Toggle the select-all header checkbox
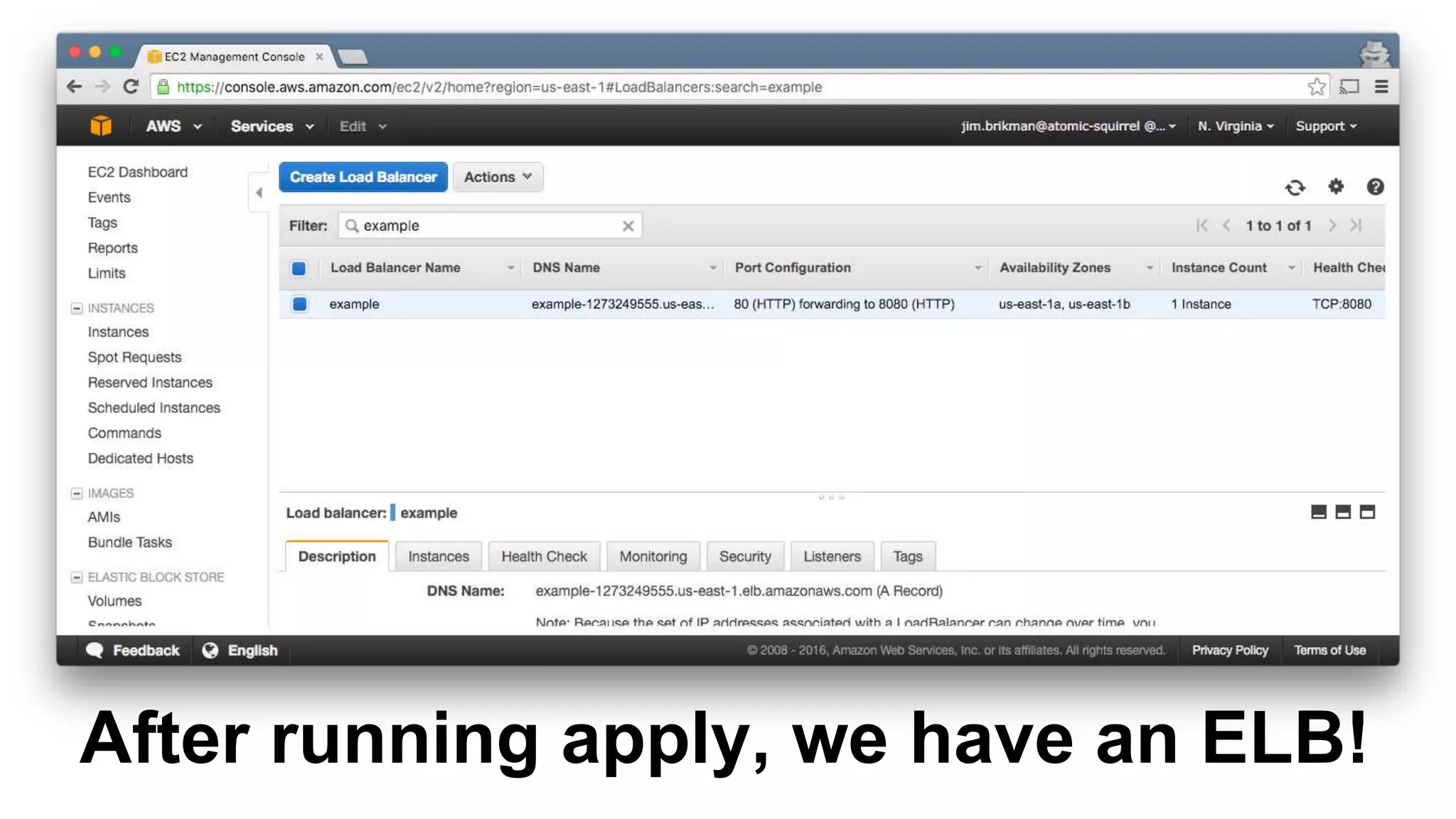Viewport: 1456px width, 819px height. 299,268
